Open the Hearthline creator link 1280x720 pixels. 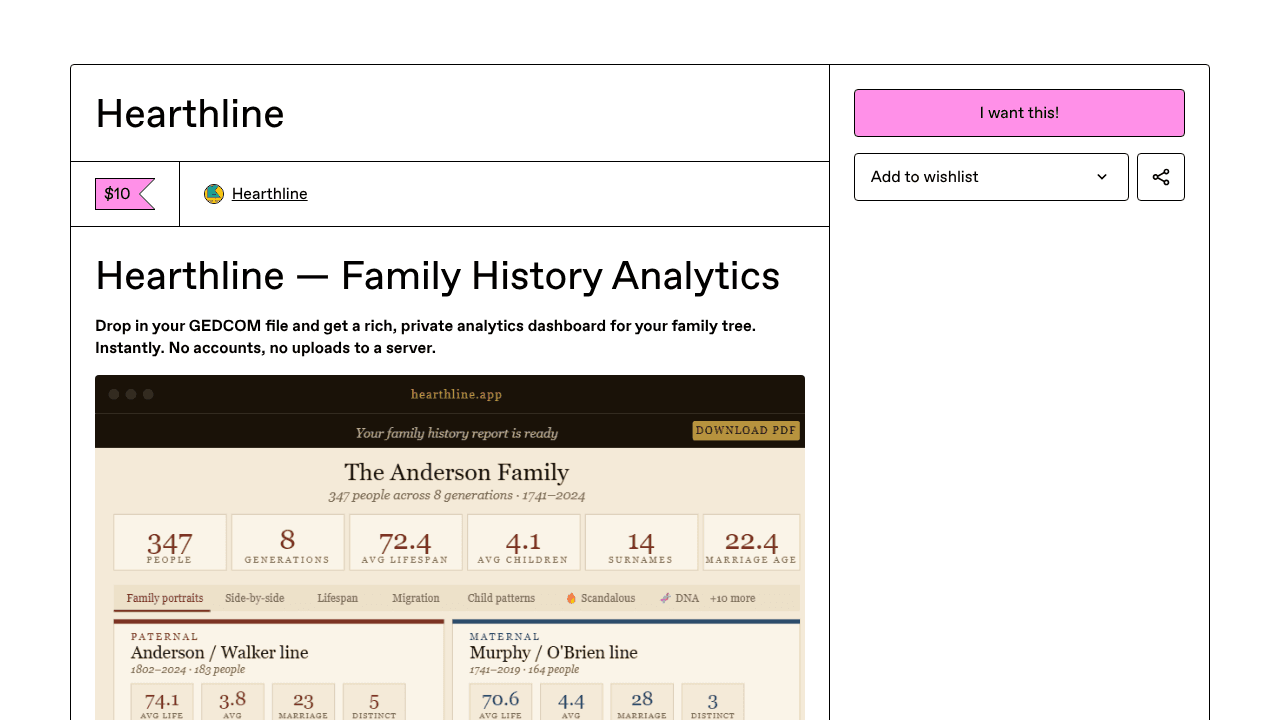269,194
